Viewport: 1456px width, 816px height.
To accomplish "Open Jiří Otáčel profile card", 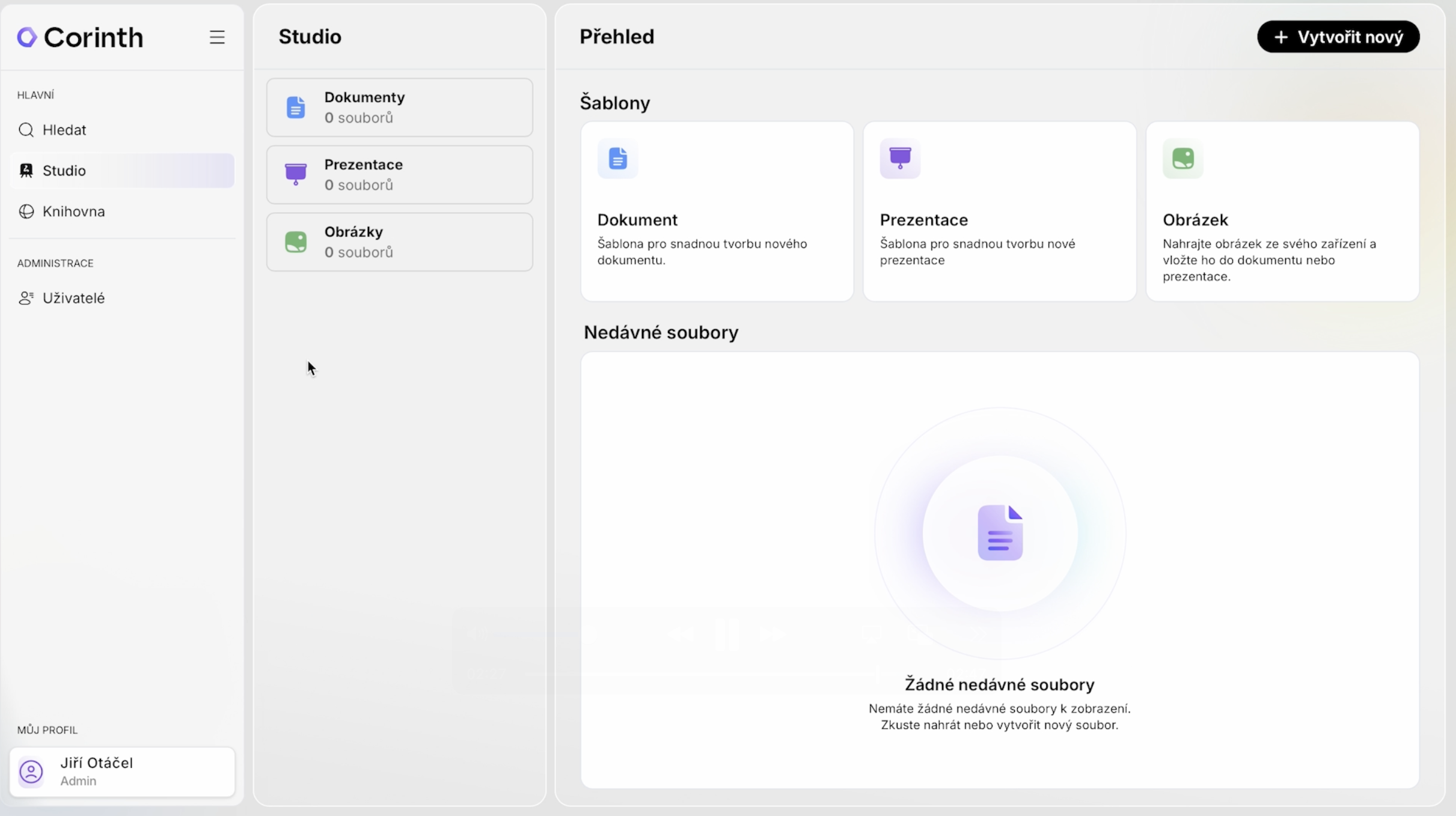I will (122, 772).
